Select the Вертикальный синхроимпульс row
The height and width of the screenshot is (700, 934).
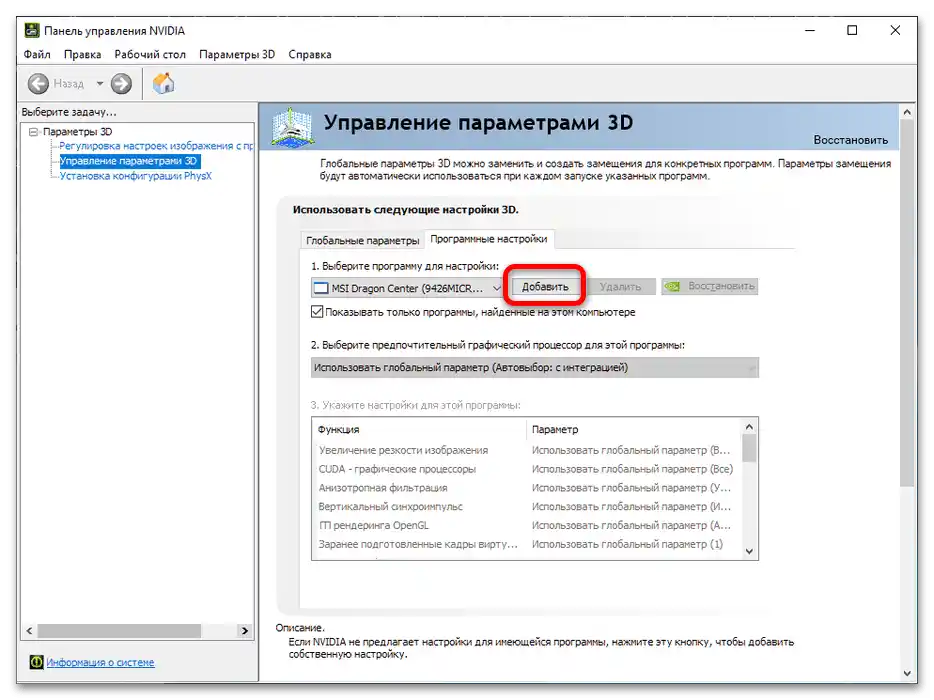(526, 506)
